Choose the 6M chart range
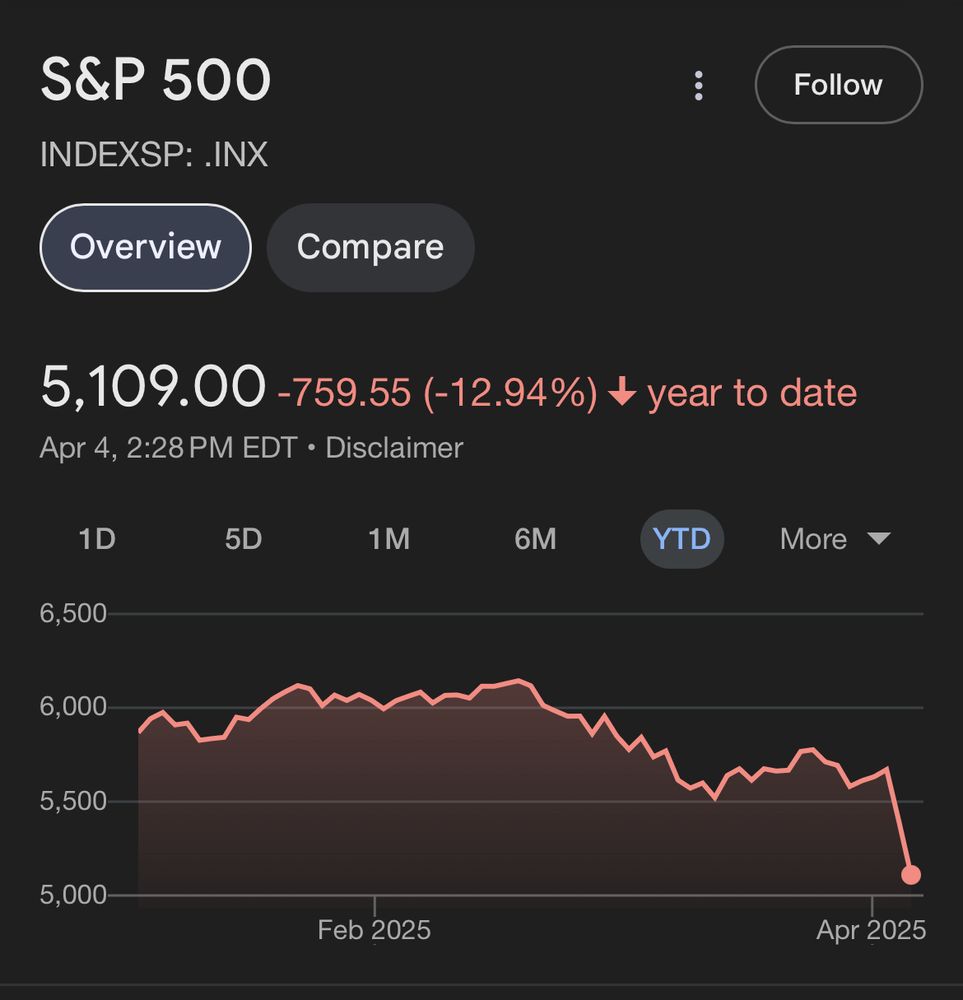Screen dimensions: 963x1000 coord(535,539)
